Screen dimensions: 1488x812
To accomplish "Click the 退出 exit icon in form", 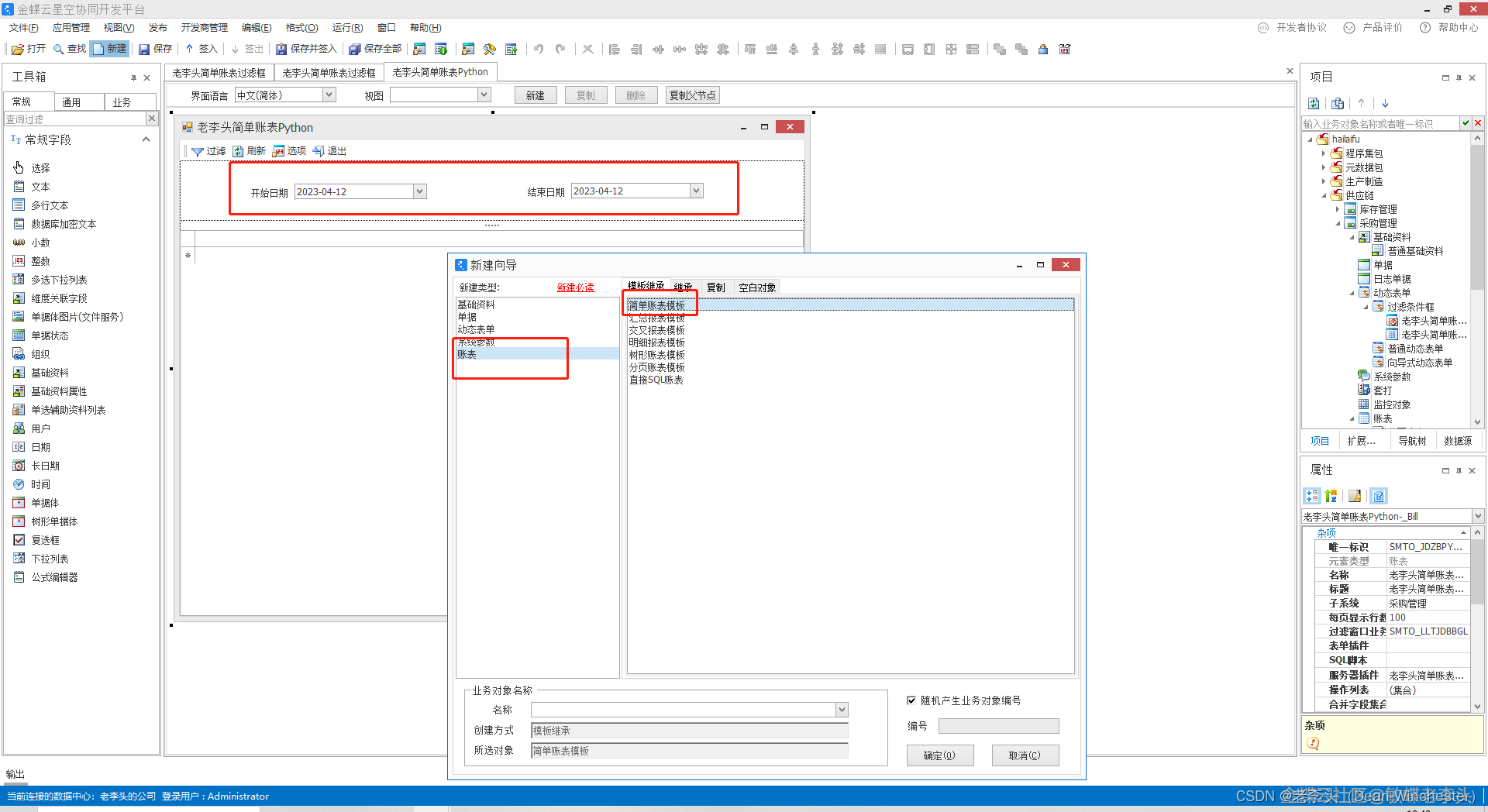I will pyautogui.click(x=319, y=151).
